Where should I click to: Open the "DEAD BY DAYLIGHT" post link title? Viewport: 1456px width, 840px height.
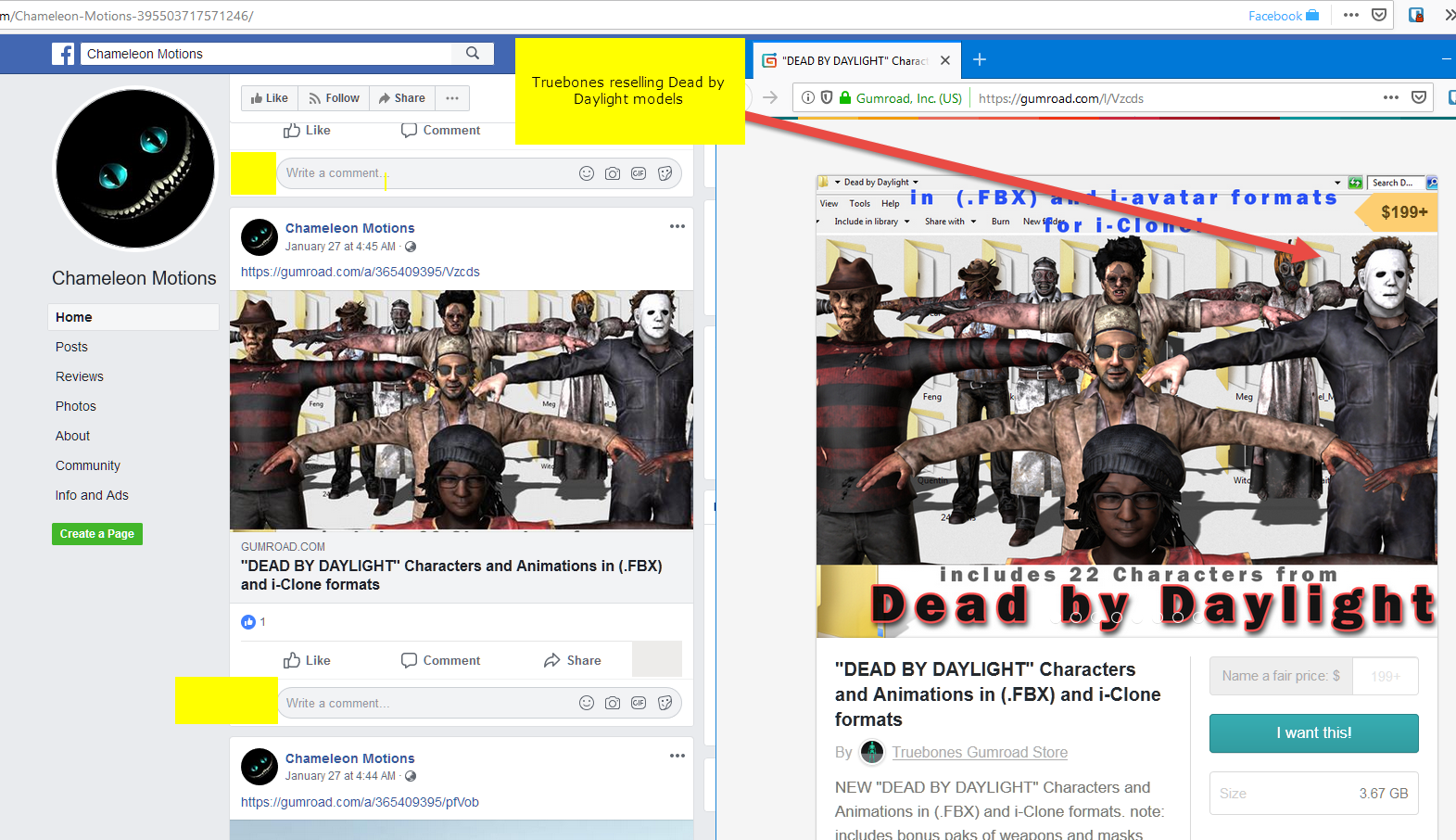click(451, 575)
